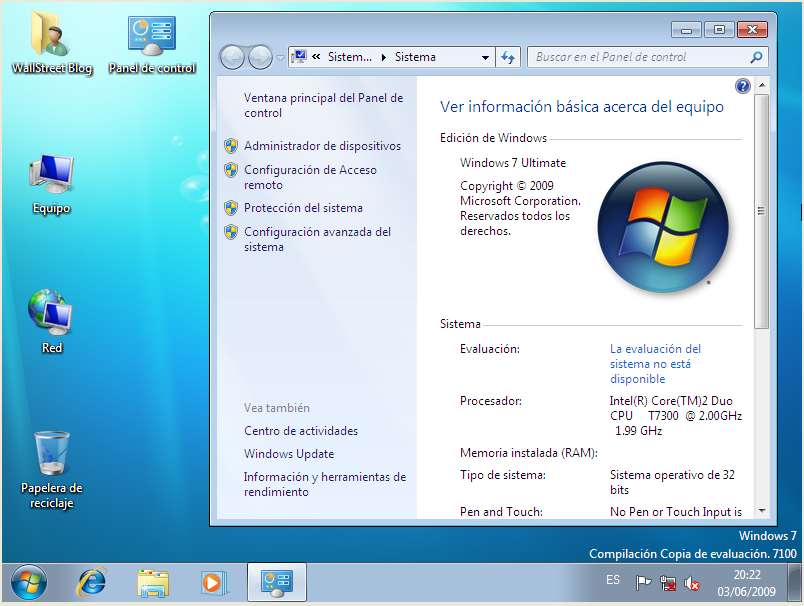
Task: Click the Intel(R) Core(TM)2 Duo processor value
Action: pyautogui.click(x=675, y=416)
